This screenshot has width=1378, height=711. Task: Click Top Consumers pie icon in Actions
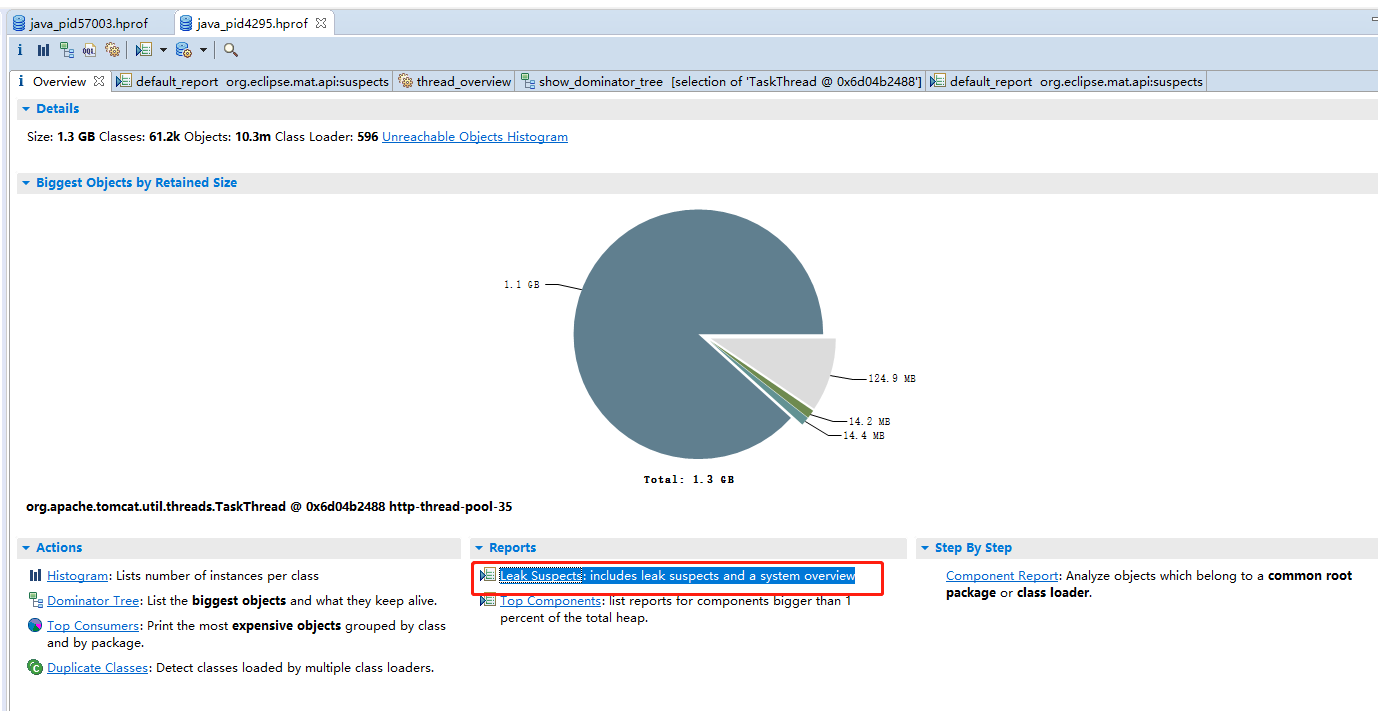[36, 626]
